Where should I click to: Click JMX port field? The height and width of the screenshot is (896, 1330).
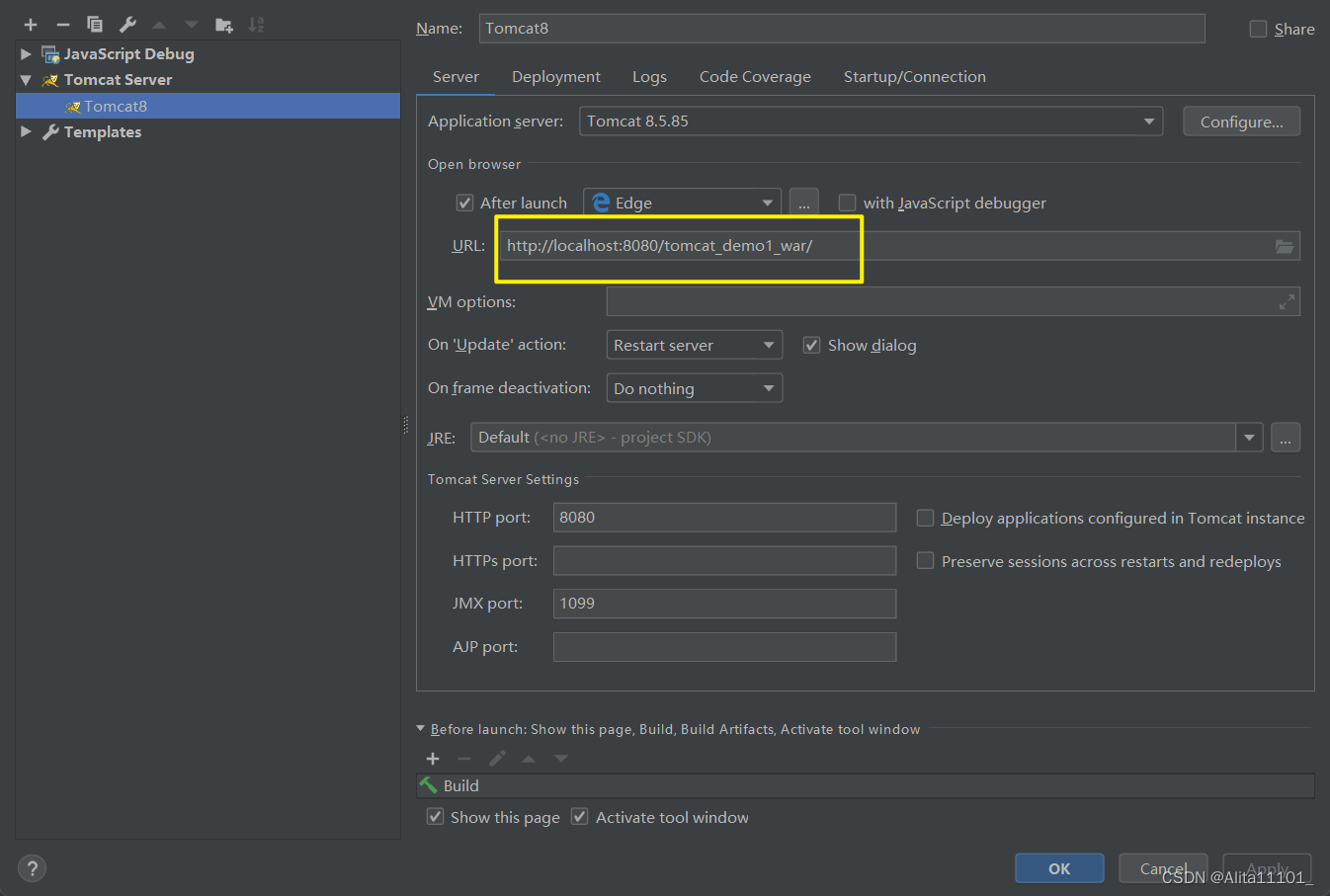point(724,604)
